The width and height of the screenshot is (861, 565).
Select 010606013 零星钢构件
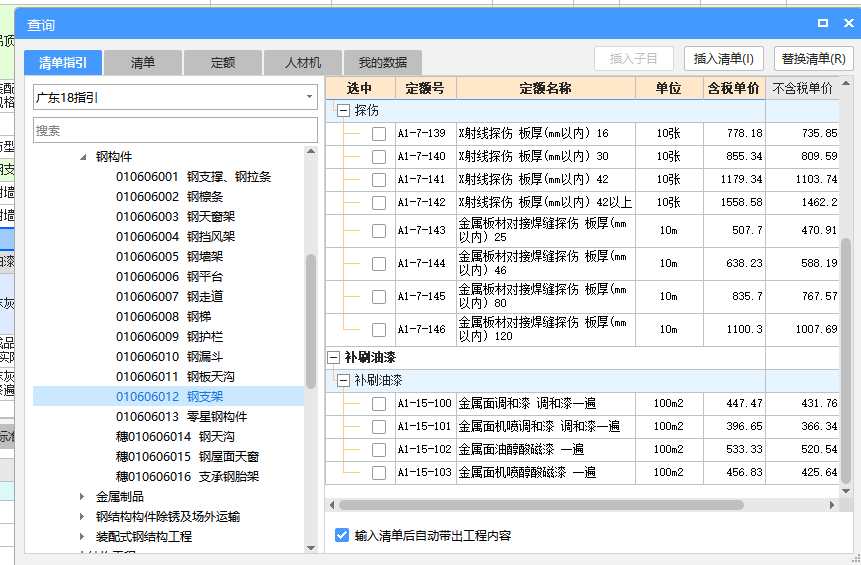(182, 417)
